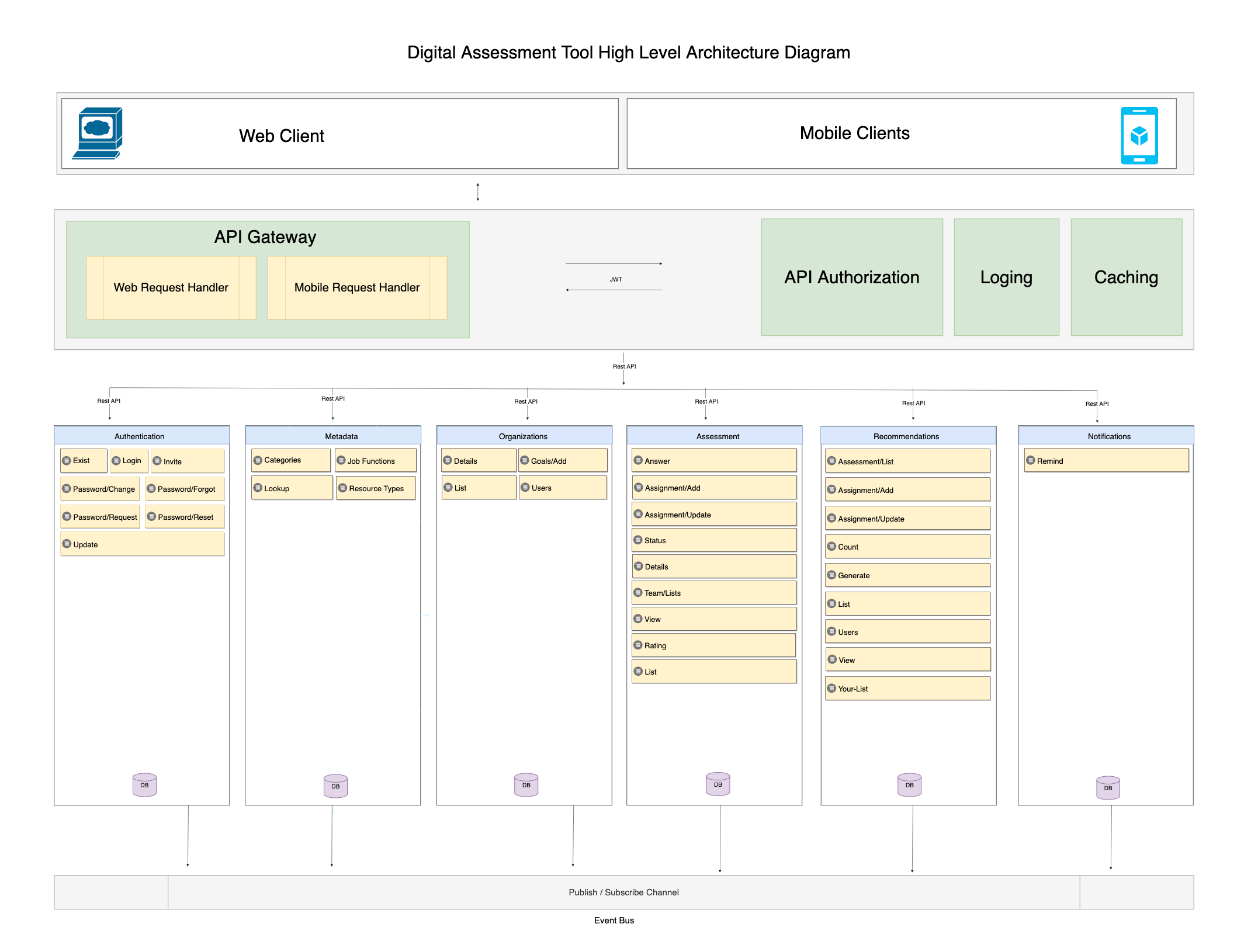Click the Caching green block
This screenshot has width=1251, height=952.
point(1126,277)
